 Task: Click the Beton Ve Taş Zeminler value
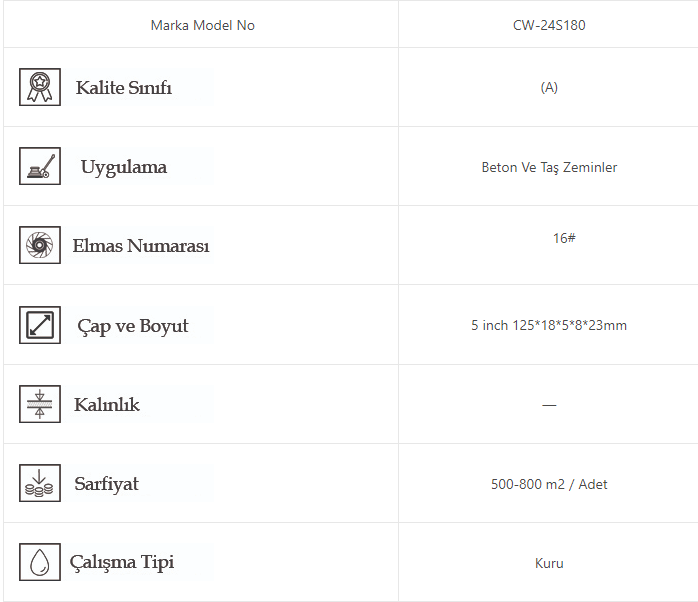click(549, 167)
